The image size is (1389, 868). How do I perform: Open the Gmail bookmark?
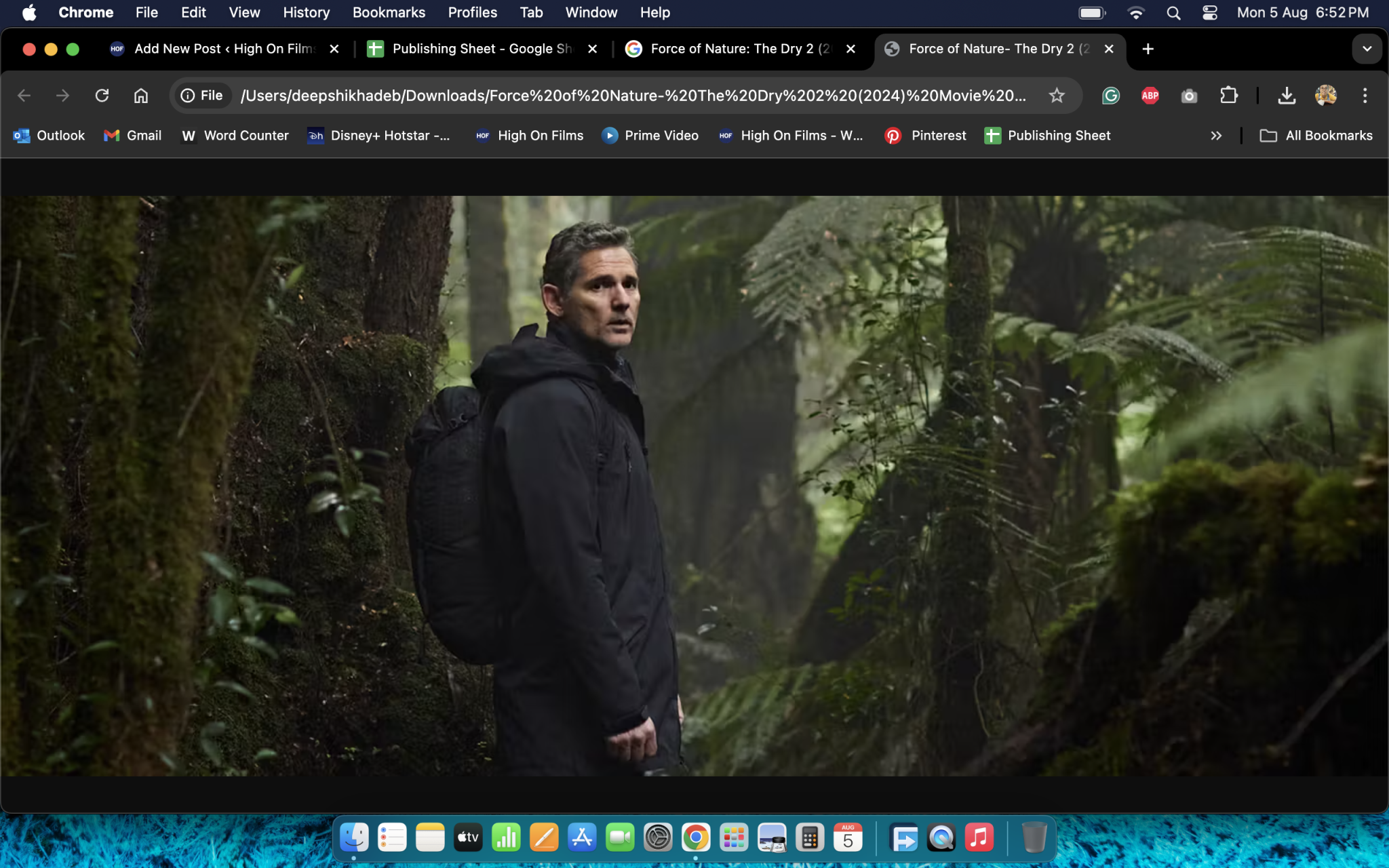pyautogui.click(x=132, y=136)
